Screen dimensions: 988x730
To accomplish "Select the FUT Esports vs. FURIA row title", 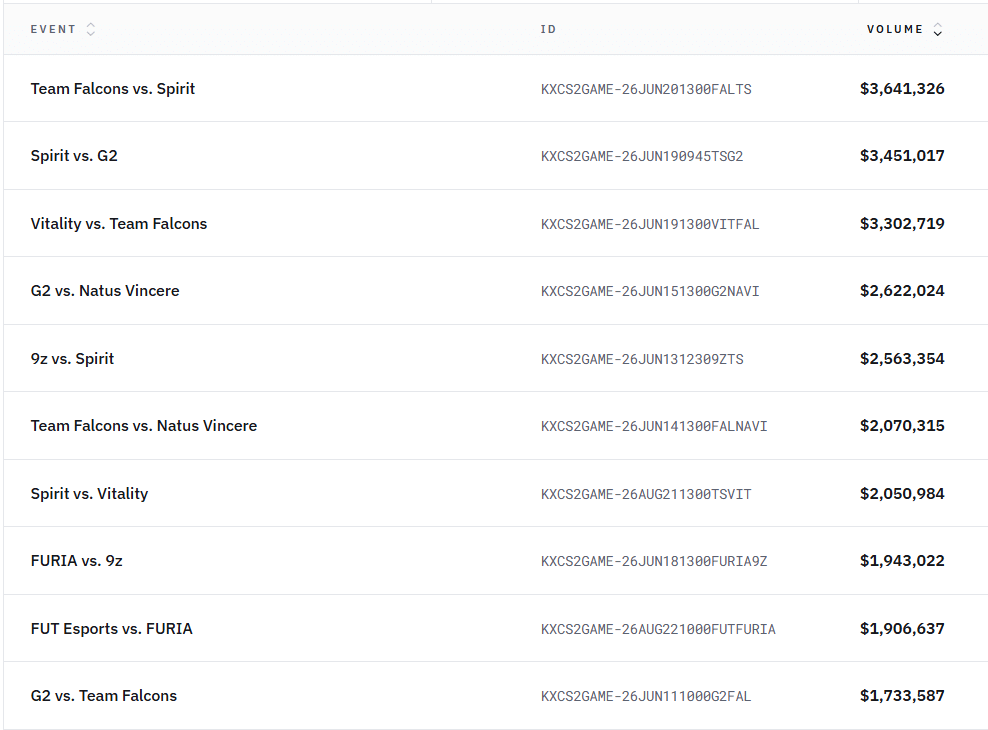I will pyautogui.click(x=112, y=629).
